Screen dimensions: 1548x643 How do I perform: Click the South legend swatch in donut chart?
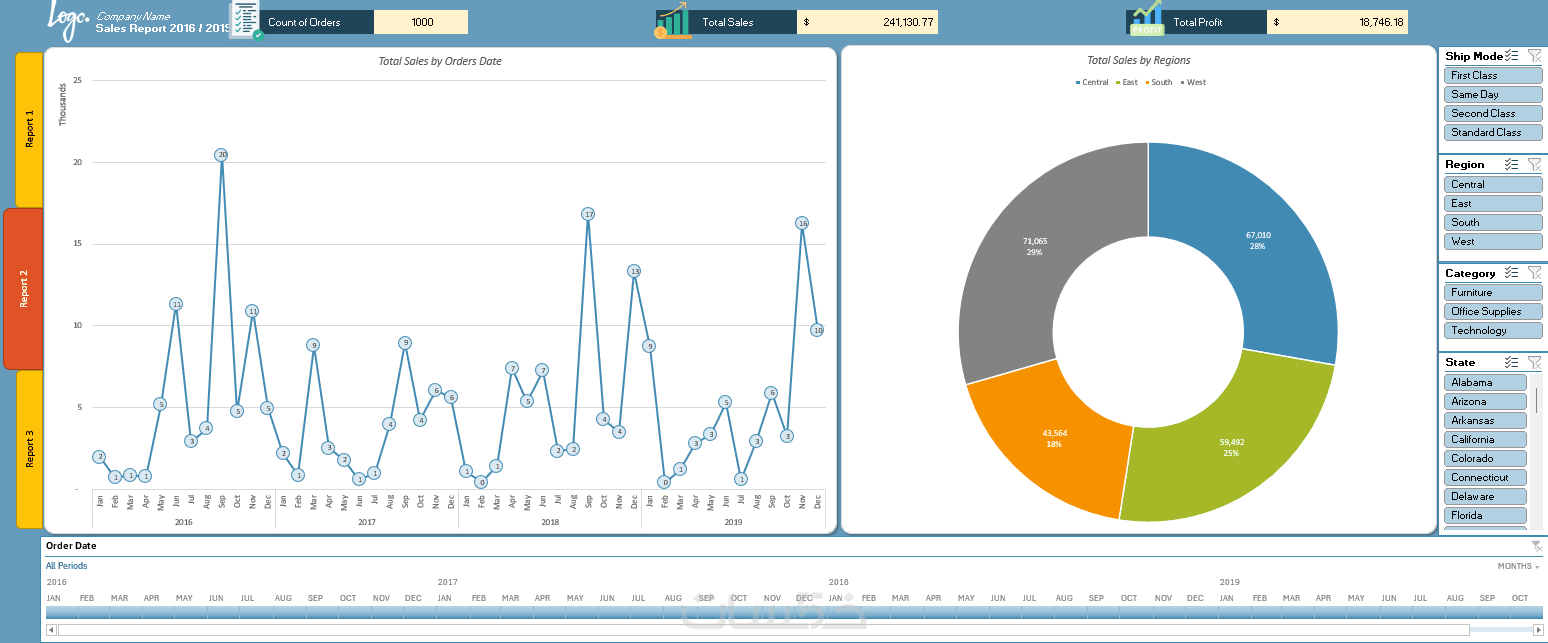coord(1146,82)
